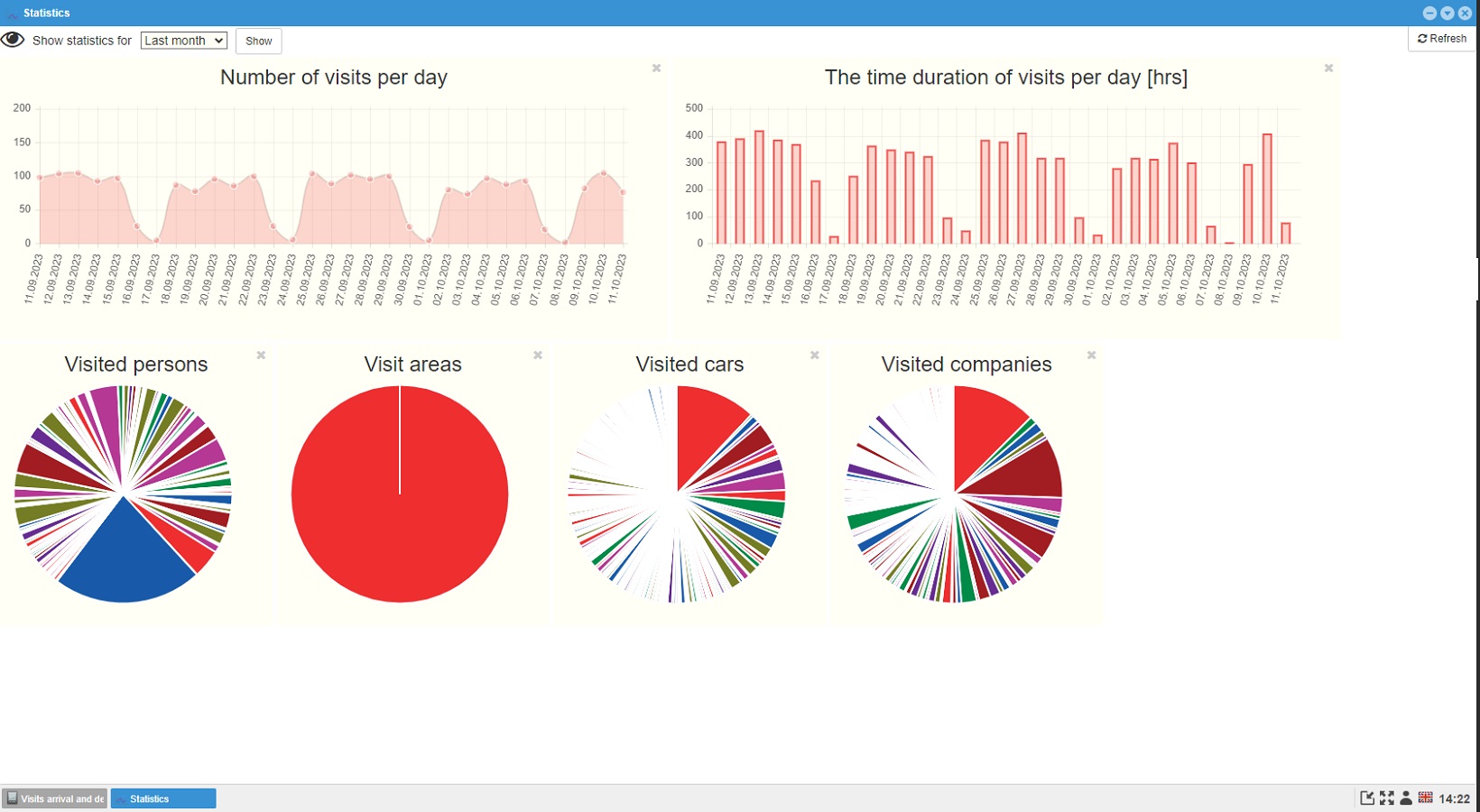The height and width of the screenshot is (812, 1480).
Task: Click the 13.09.2023 bar in duration chart
Action: tap(760, 188)
